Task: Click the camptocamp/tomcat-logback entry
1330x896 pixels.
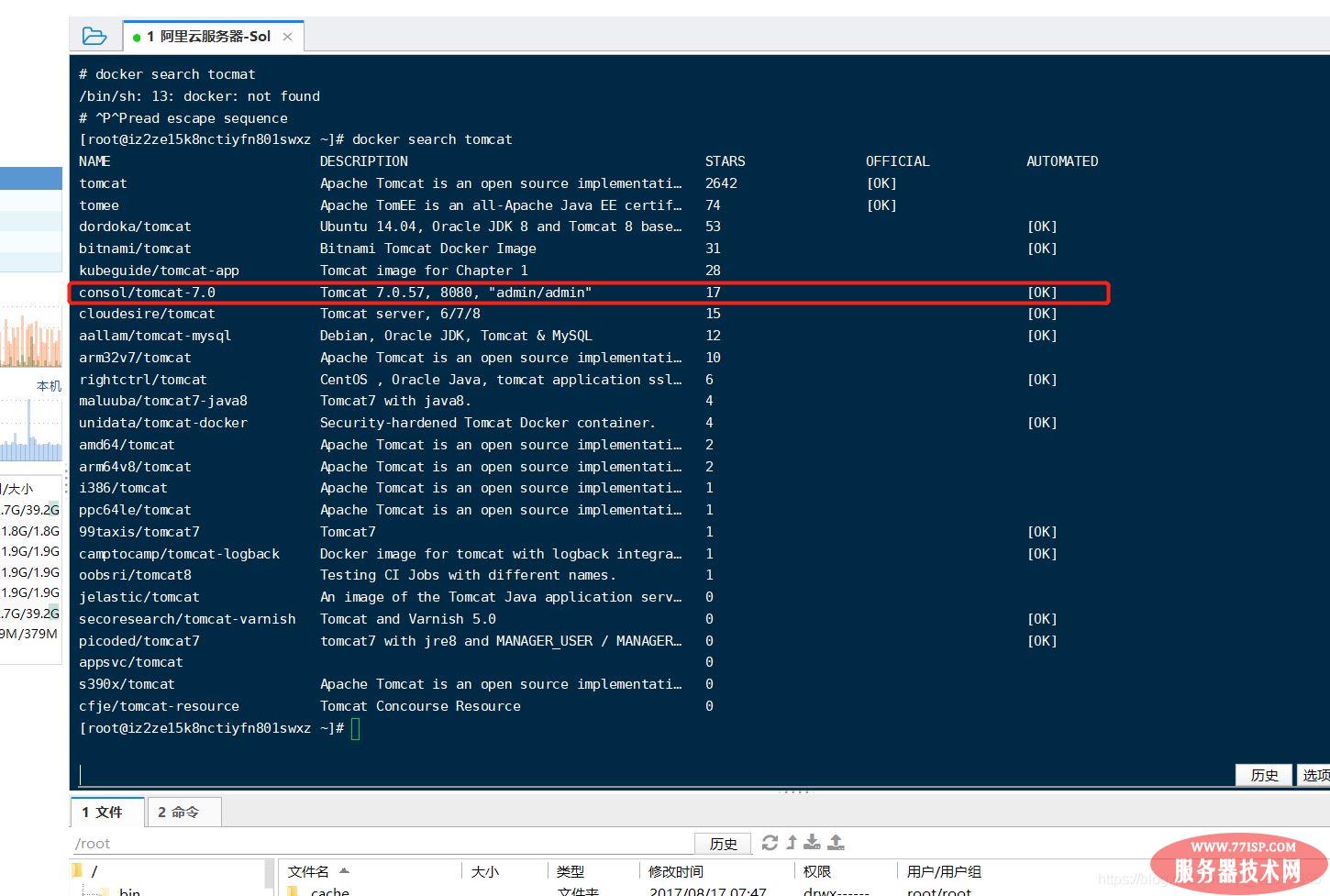Action: 179,554
